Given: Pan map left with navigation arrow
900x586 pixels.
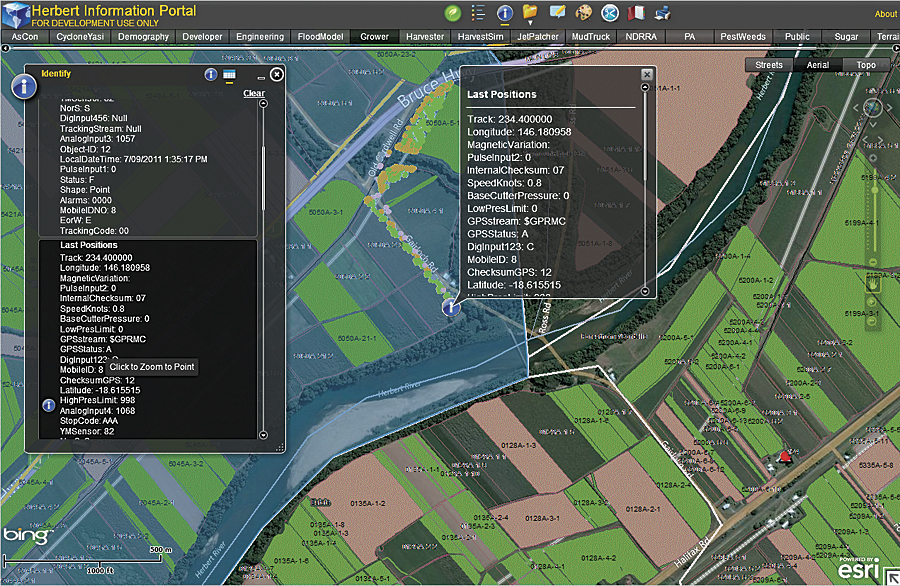Looking at the screenshot, I should pyautogui.click(x=856, y=107).
